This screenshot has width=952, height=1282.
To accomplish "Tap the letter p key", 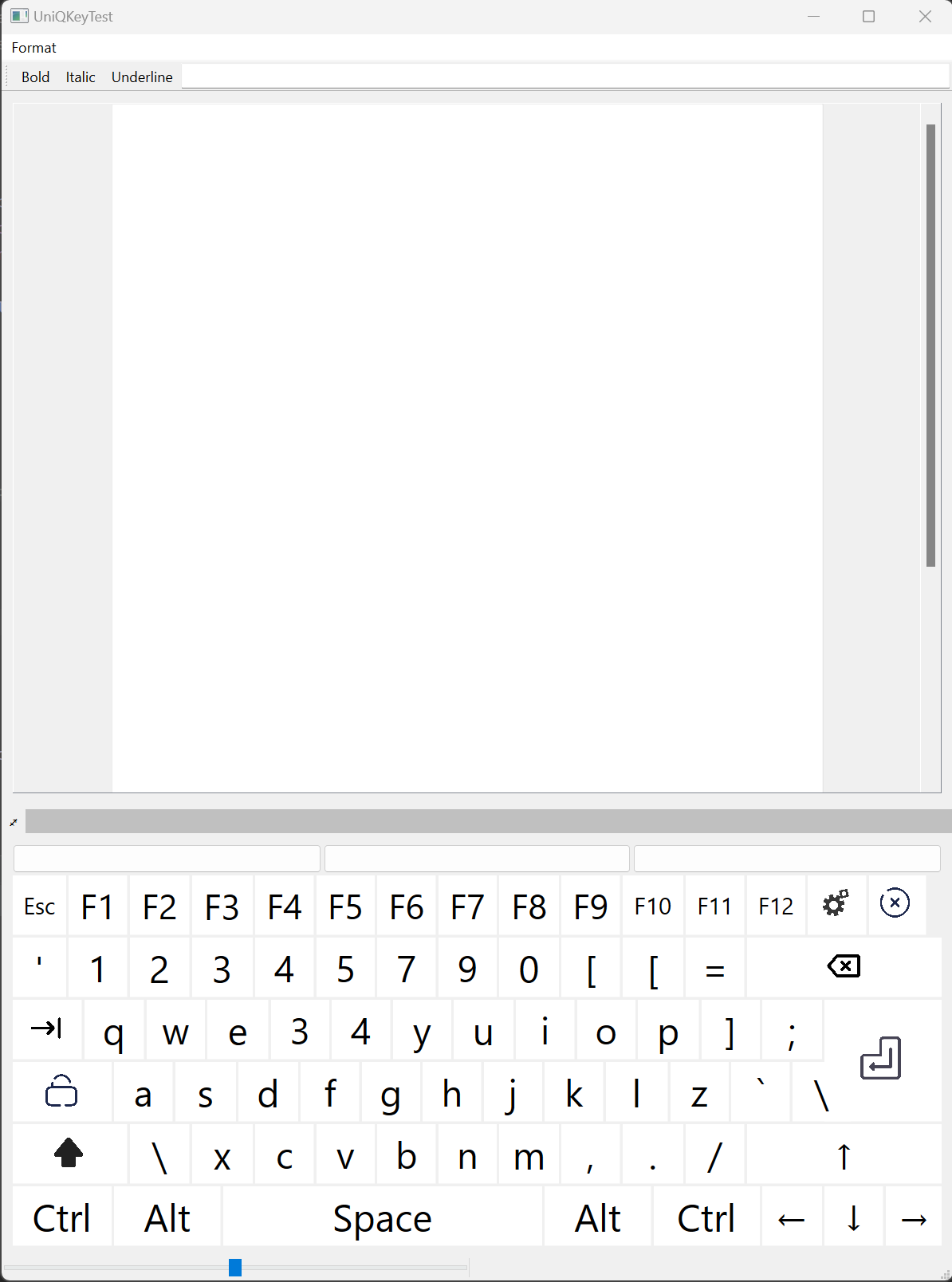I will click(x=668, y=1029).
